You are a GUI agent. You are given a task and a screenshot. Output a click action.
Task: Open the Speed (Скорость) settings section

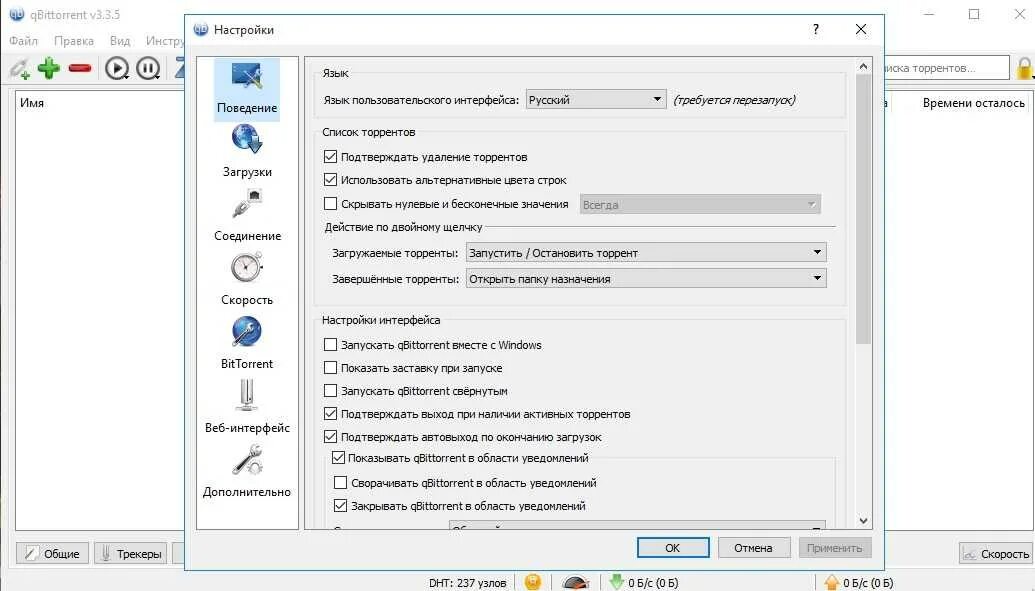point(247,280)
